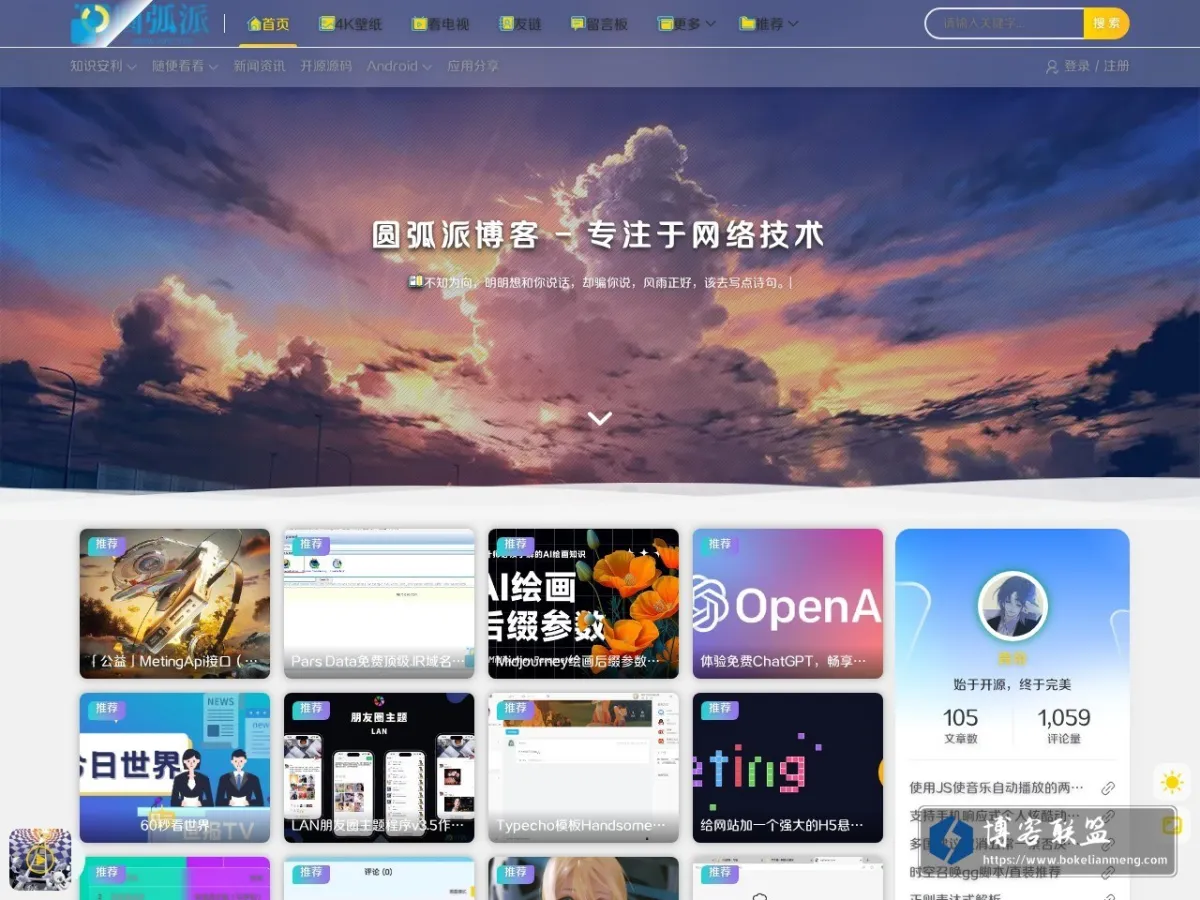Click the 注册 register link
The image size is (1200, 900).
pyautogui.click(x=1116, y=66)
